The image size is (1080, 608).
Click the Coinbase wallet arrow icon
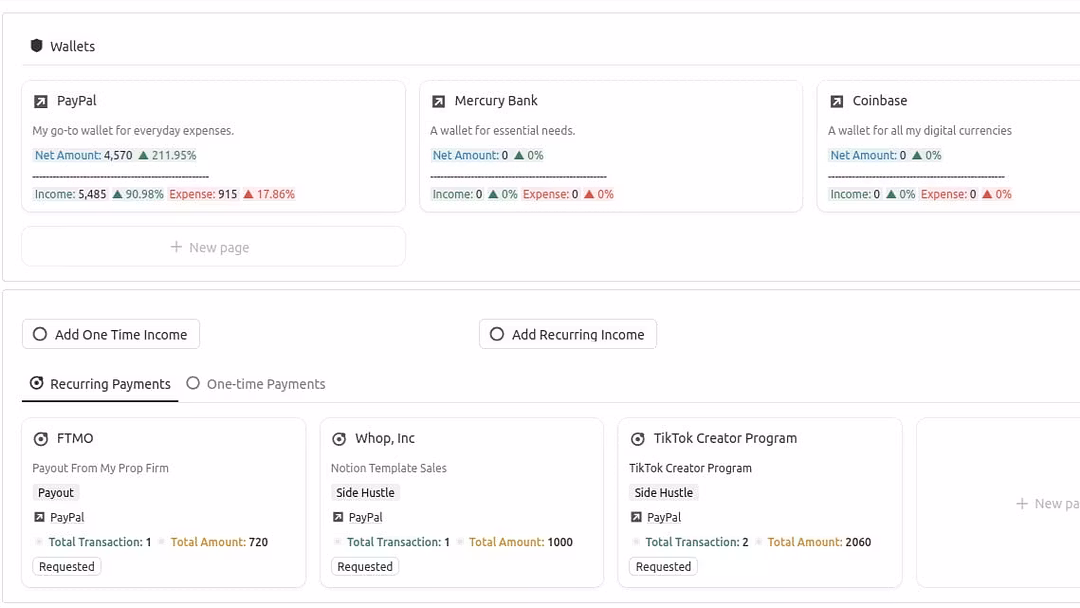pos(836,101)
